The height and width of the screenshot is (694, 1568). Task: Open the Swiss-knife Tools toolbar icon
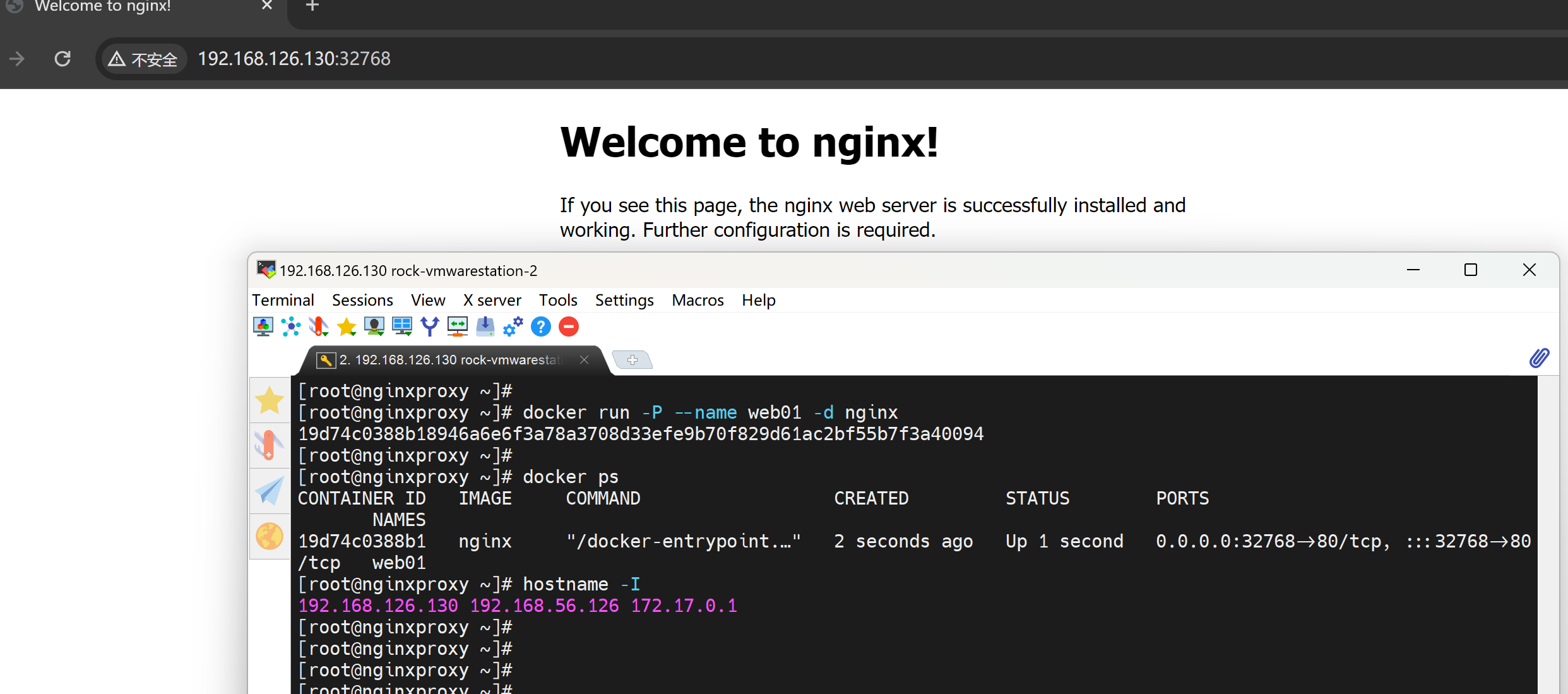319,326
